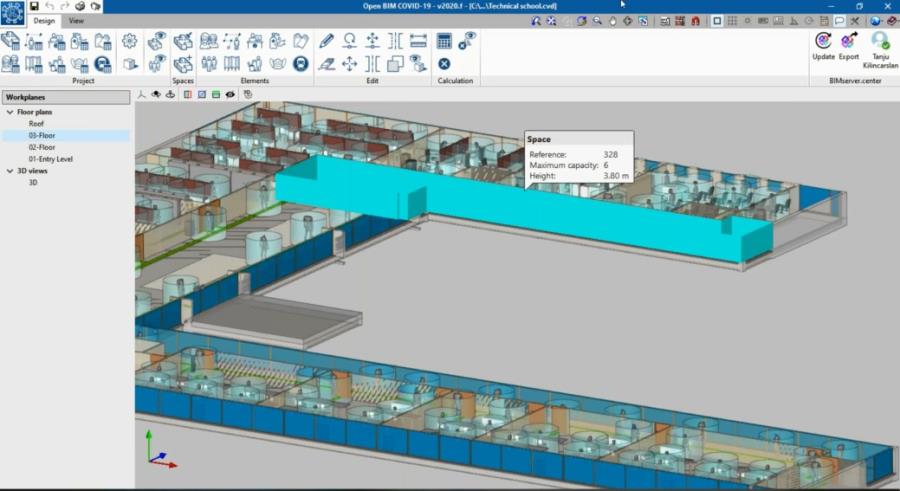Select the 02-Floor floor plan
Screen dimensions: 900x491
42,147
